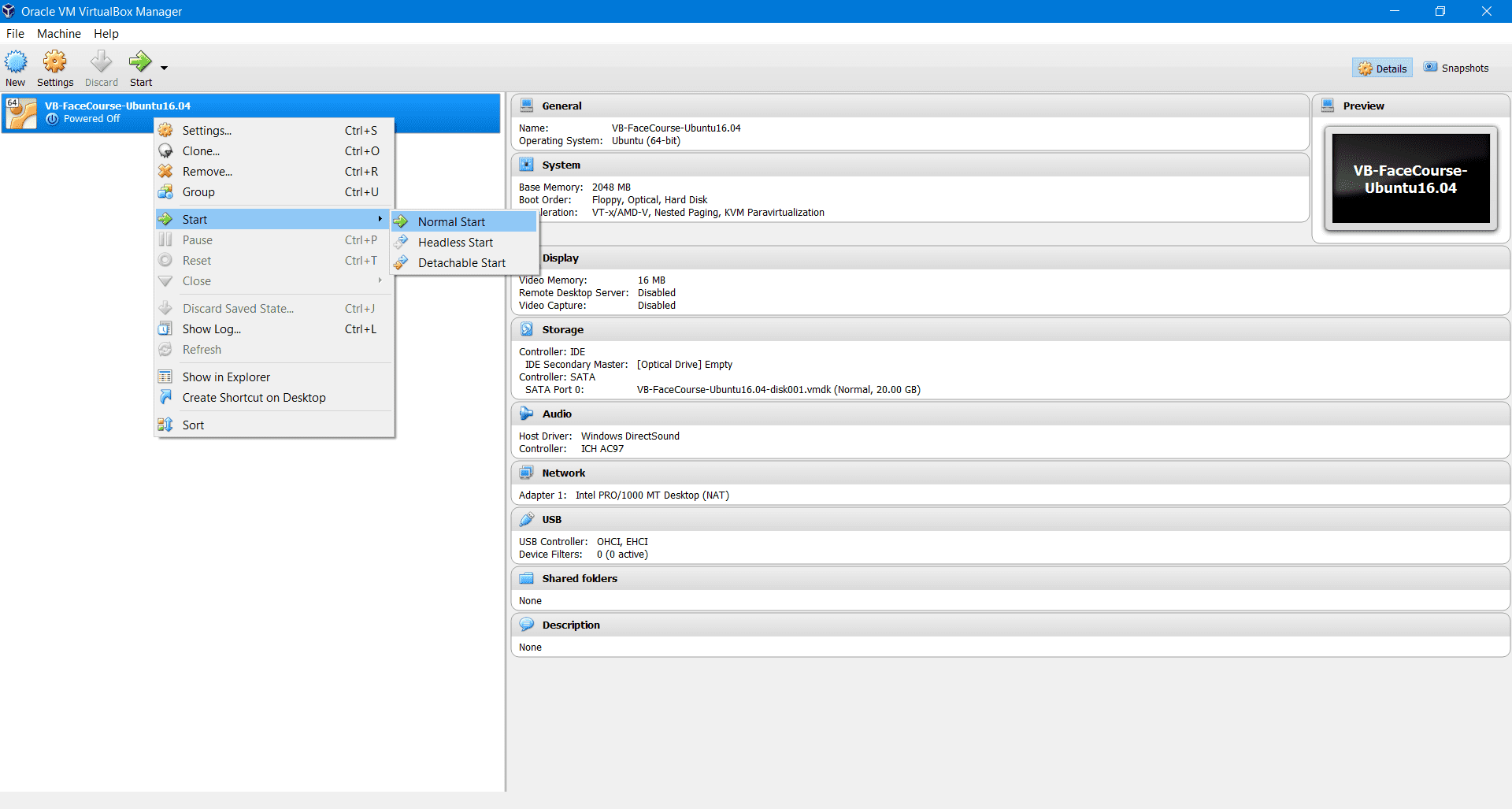This screenshot has height=809, width=1512.
Task: Click the System section chip icon
Action: 527,165
